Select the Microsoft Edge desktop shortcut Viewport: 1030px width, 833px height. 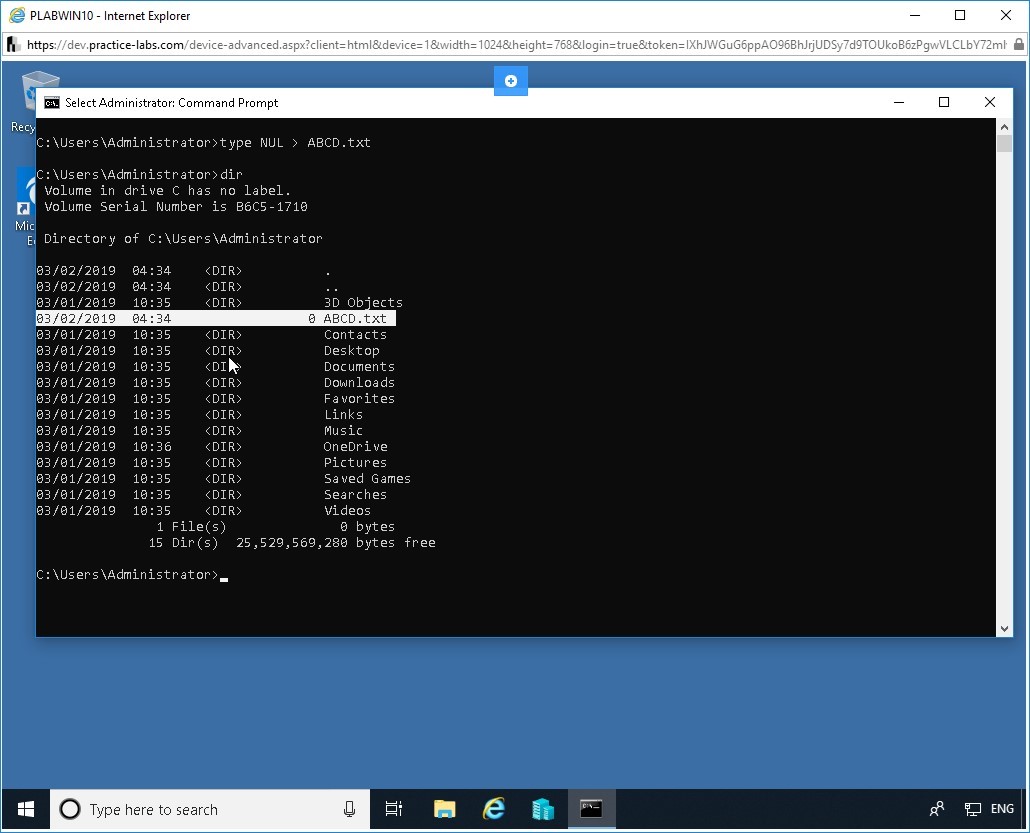tap(26, 207)
